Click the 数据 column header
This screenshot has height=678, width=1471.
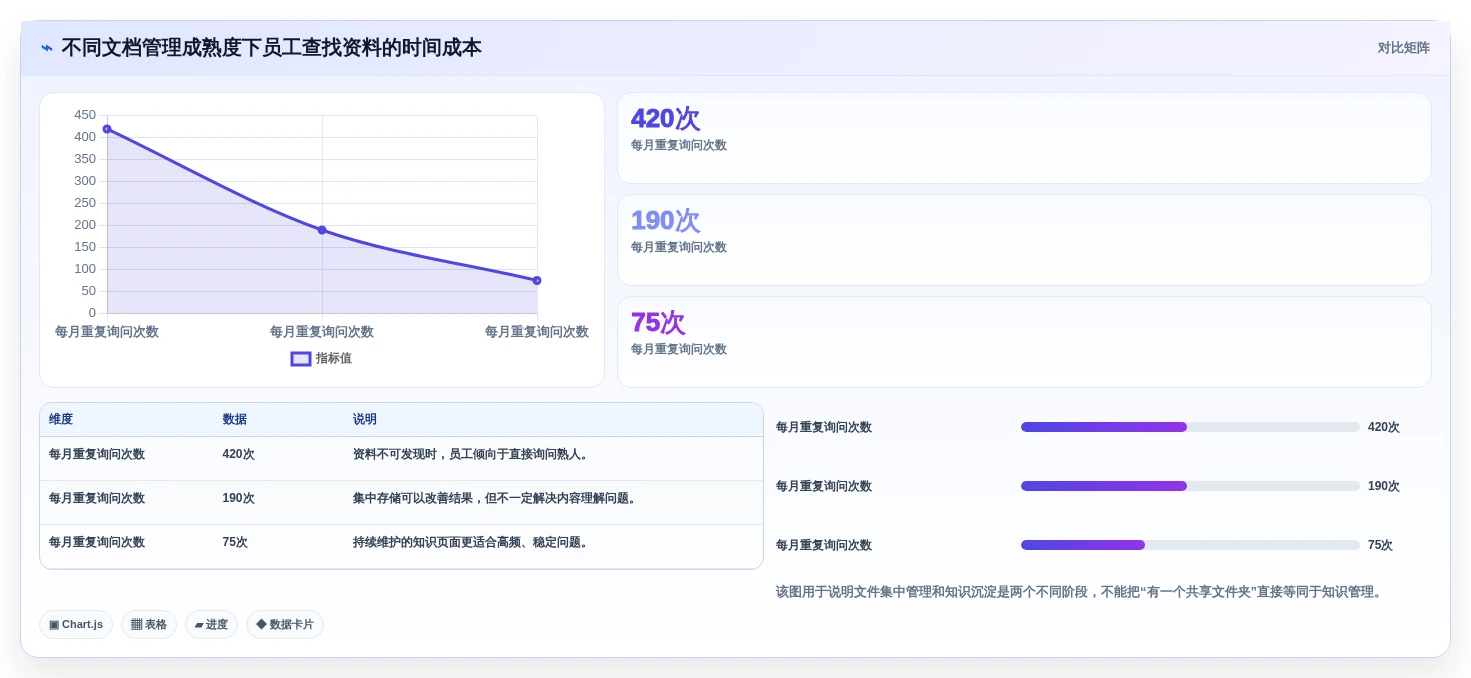point(235,420)
